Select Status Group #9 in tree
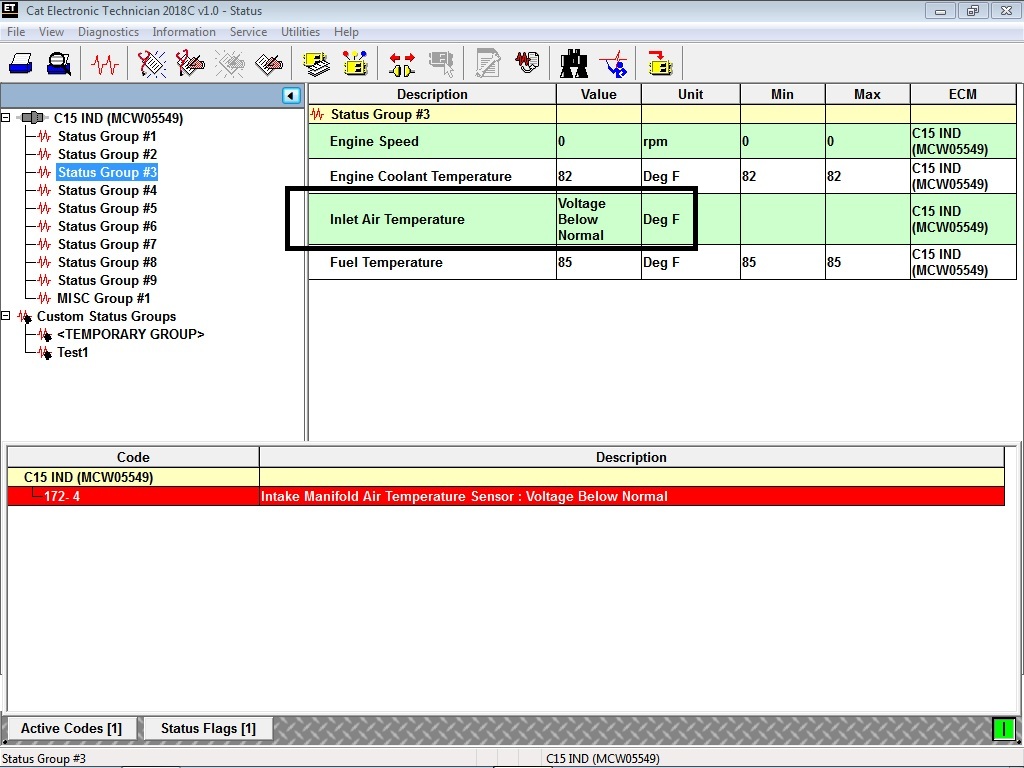Screen dimensions: 1024x768 tap(107, 280)
